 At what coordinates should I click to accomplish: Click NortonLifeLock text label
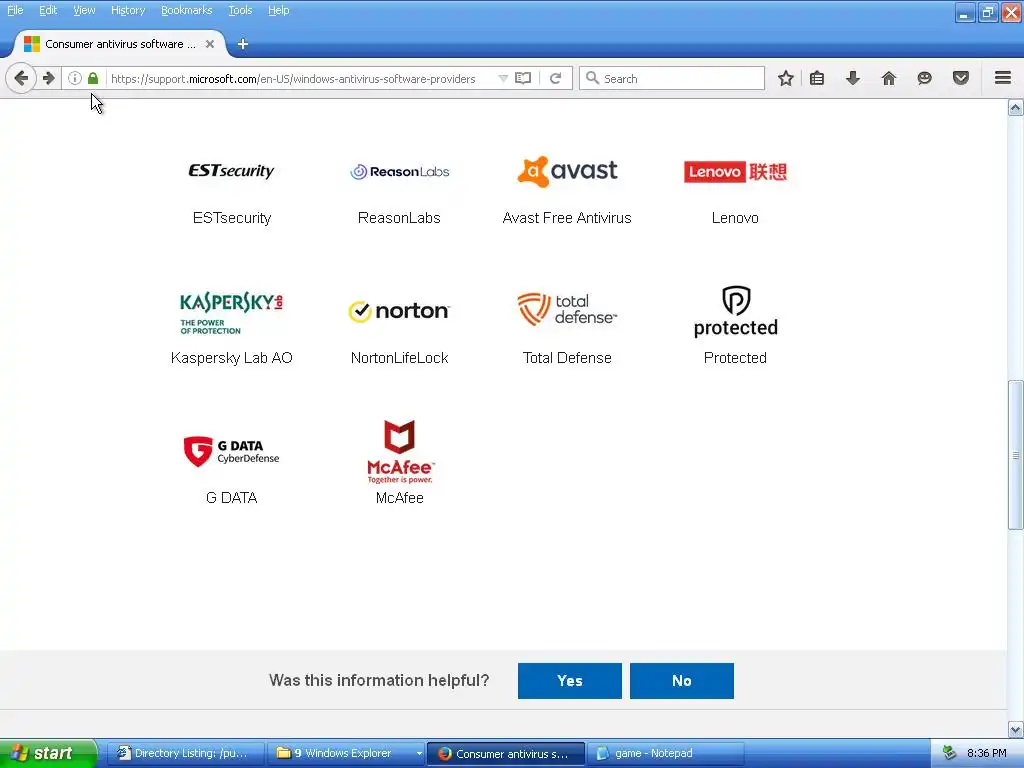[399, 358]
